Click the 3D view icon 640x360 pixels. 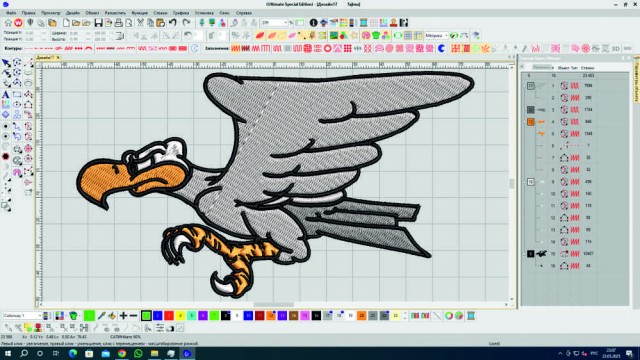pos(616,49)
